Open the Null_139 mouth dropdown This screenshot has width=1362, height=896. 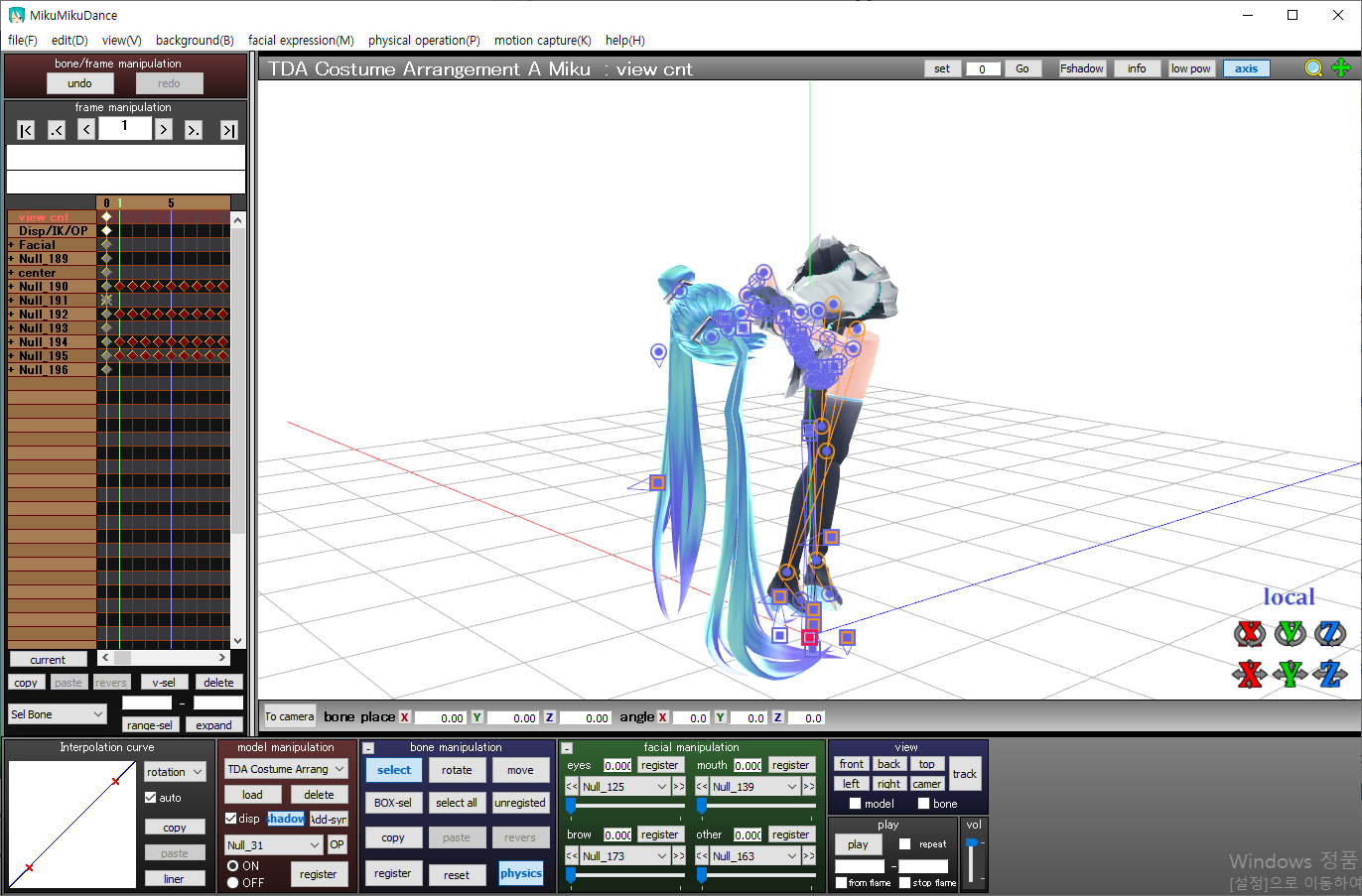[755, 787]
